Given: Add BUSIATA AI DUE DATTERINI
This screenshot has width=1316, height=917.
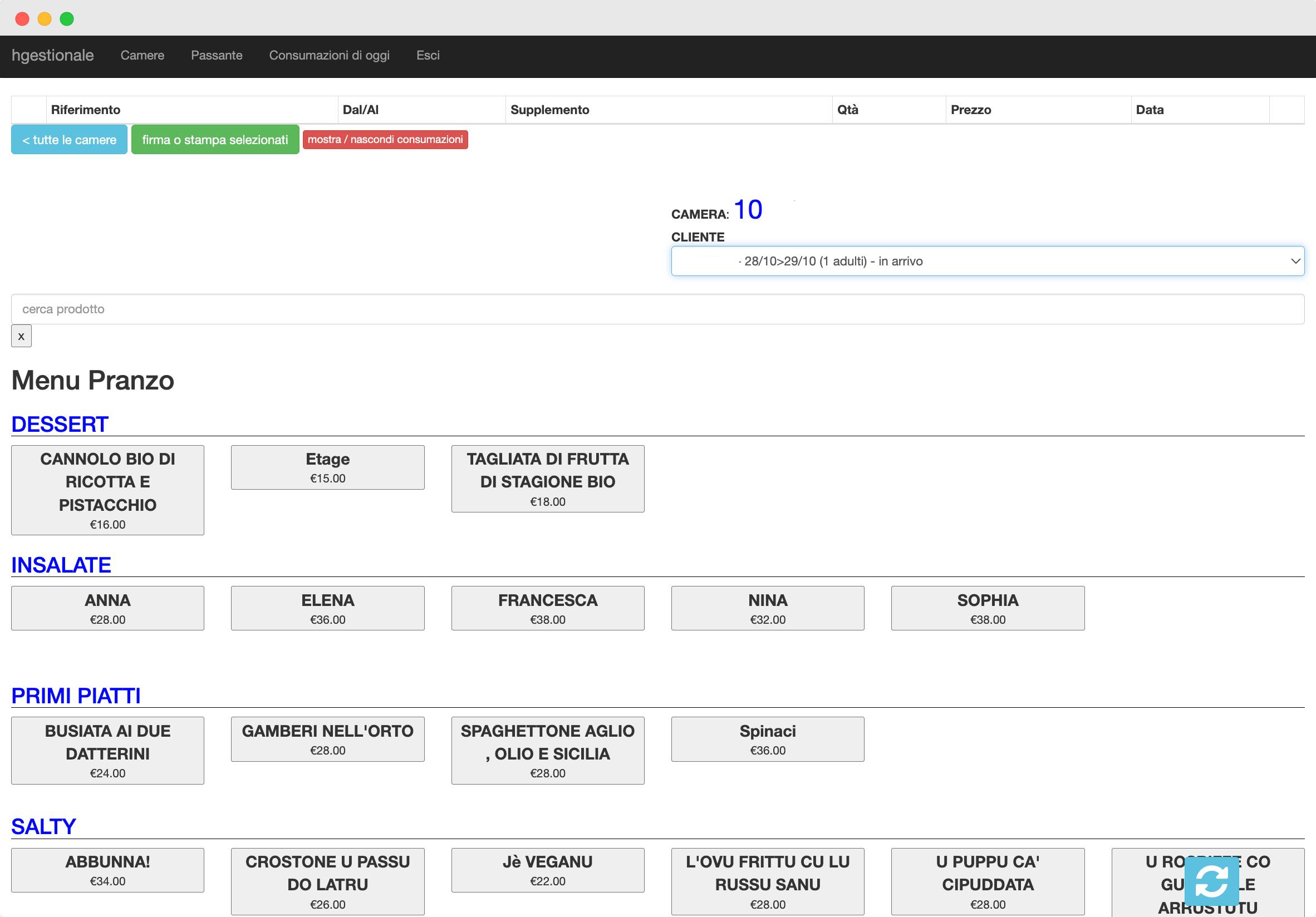Looking at the screenshot, I should pos(108,751).
